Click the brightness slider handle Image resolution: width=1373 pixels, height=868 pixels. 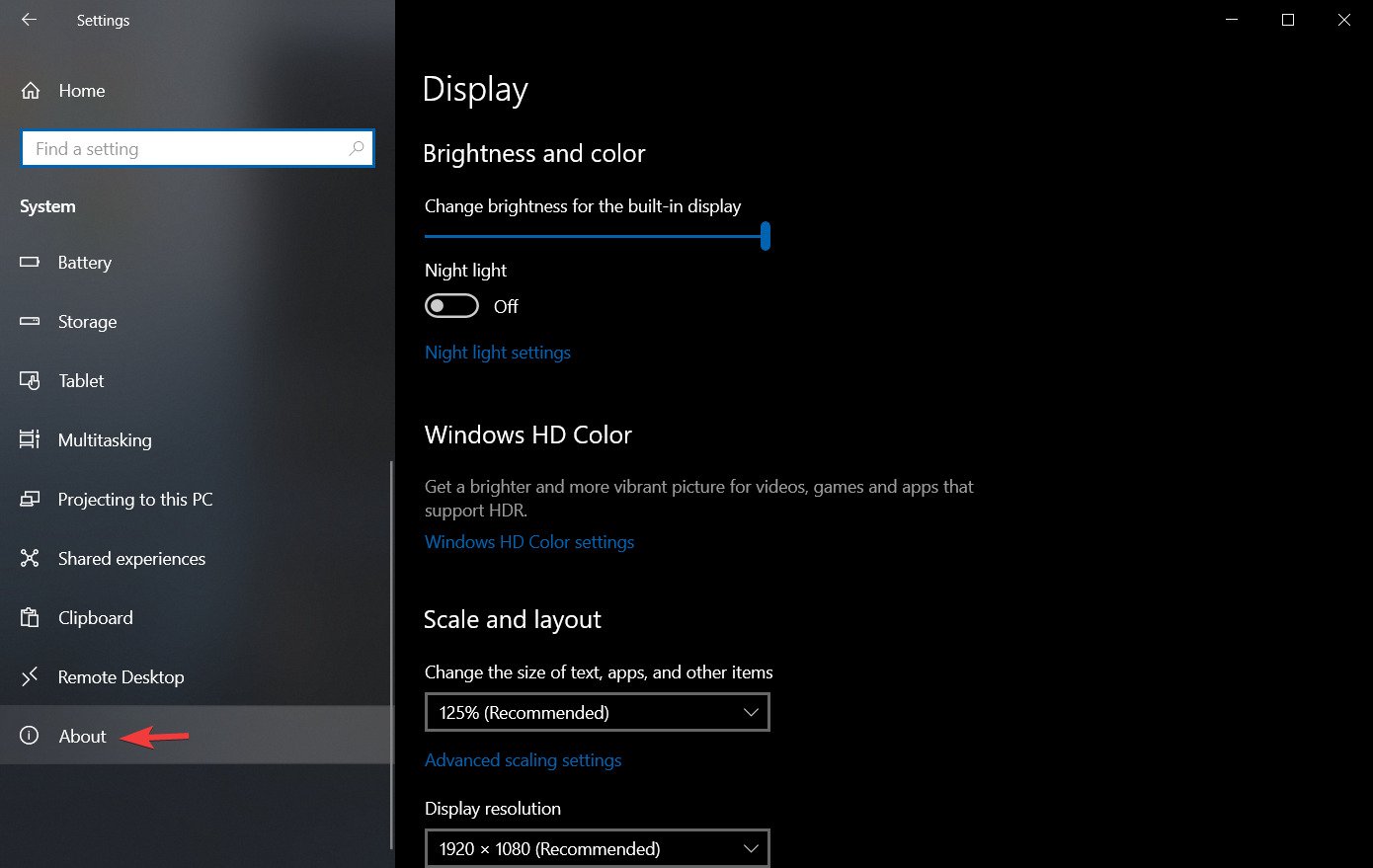766,236
